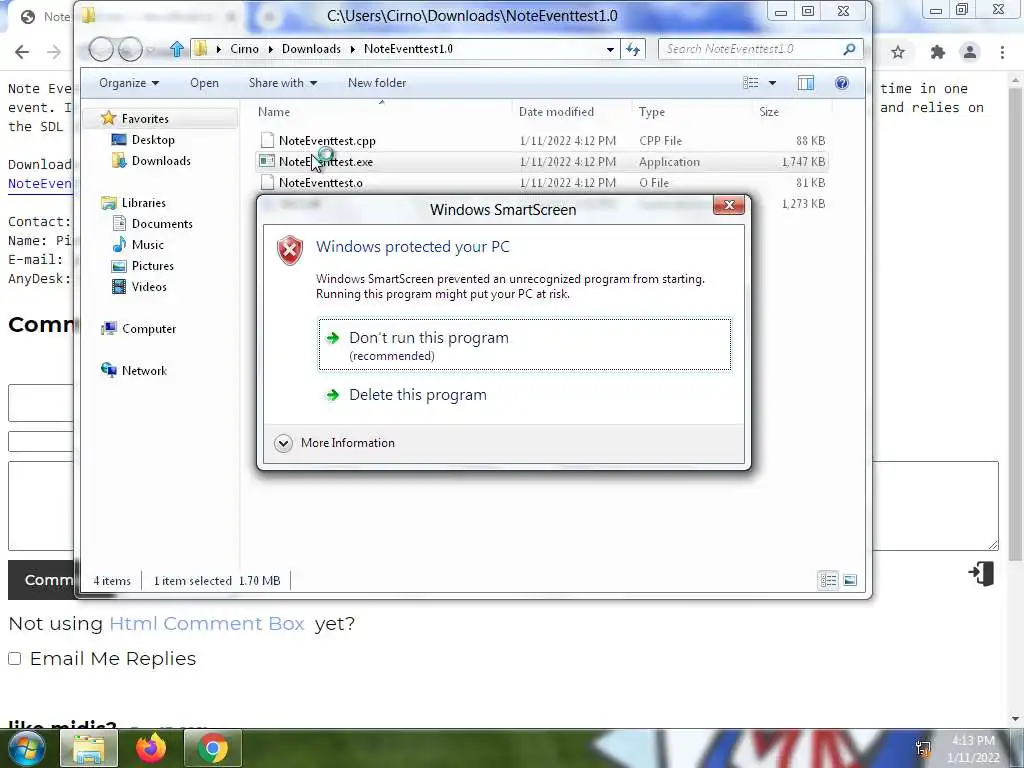Open Downloads in navigation pane
Image resolution: width=1024 pixels, height=768 pixels.
(161, 161)
